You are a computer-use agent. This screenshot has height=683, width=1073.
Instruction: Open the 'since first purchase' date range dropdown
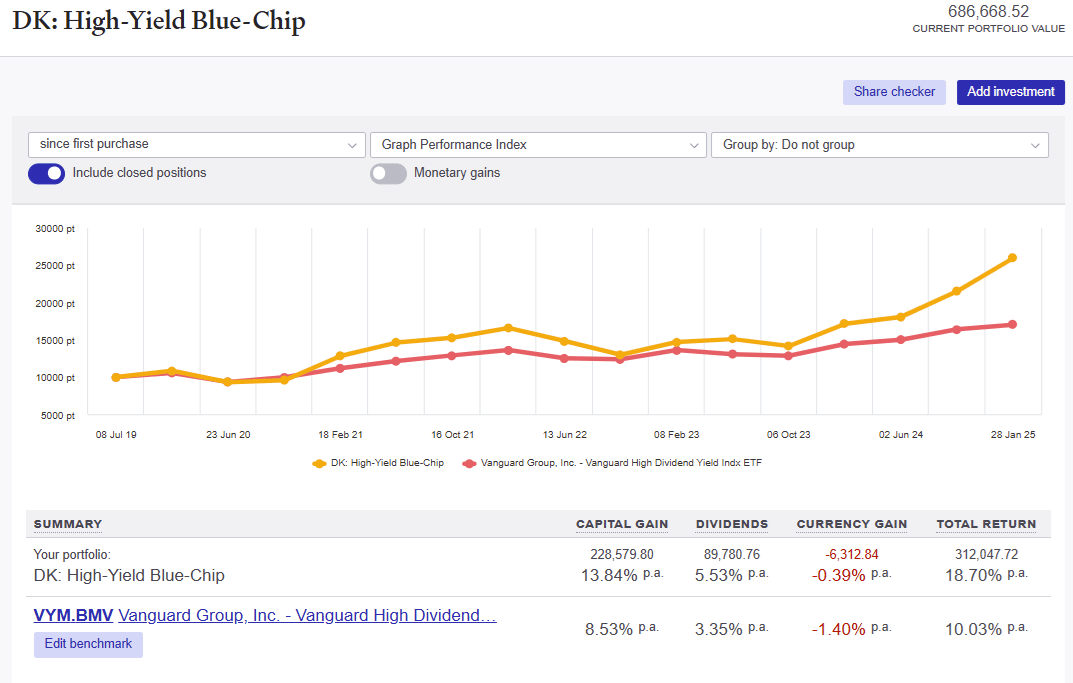[197, 144]
